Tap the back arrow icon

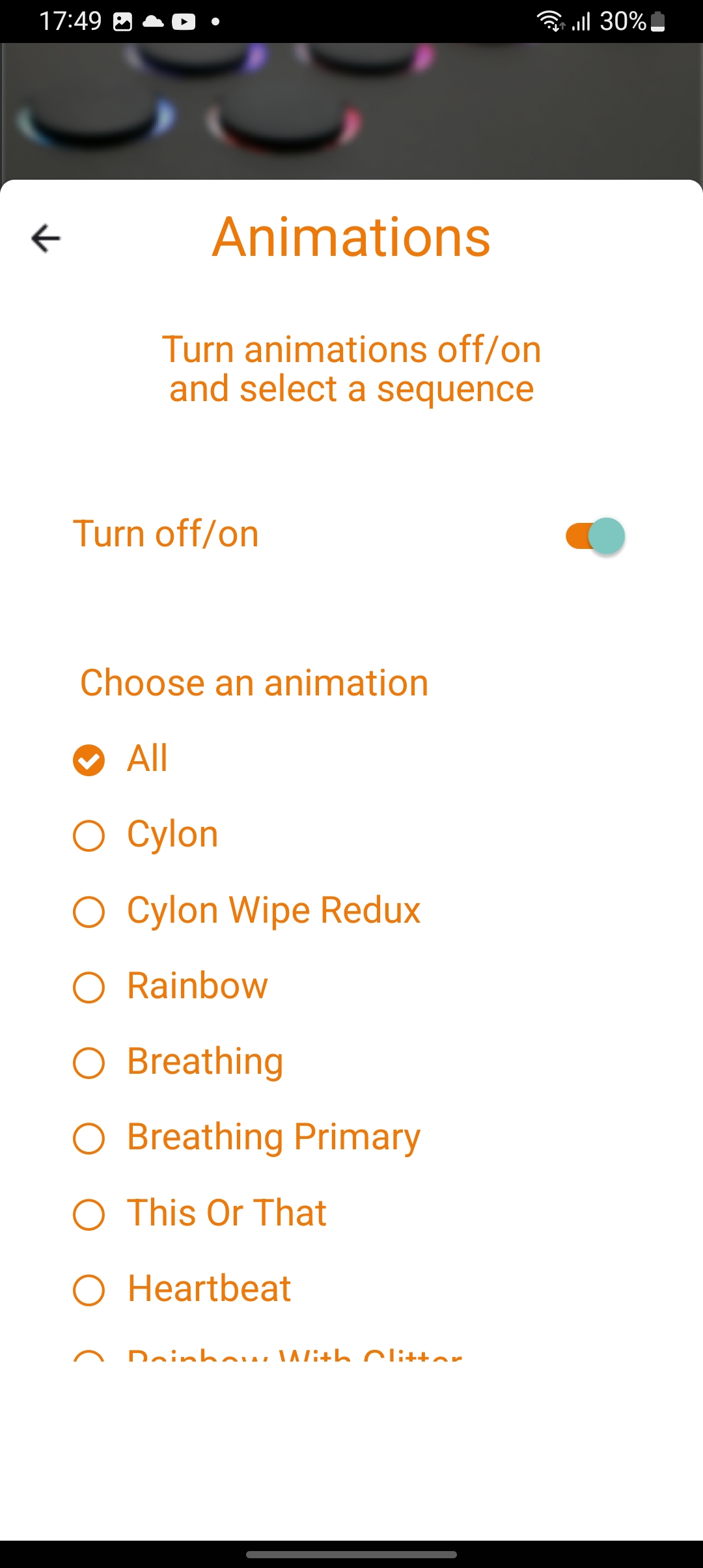click(x=46, y=238)
